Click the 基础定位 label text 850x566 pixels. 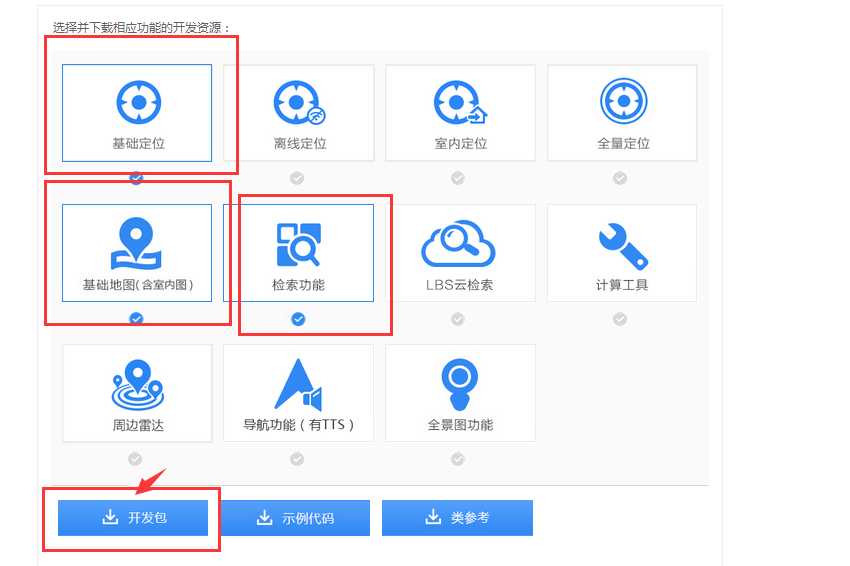tap(138, 143)
